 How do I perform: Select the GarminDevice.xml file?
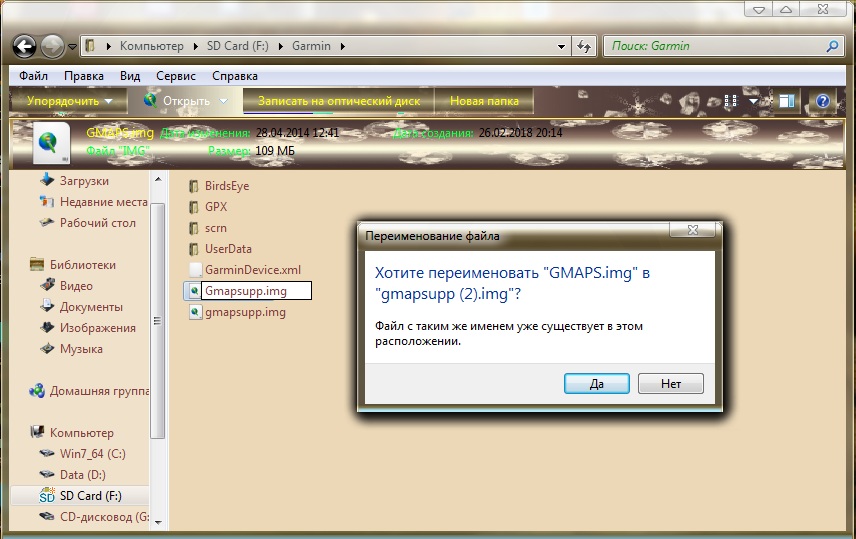252,270
